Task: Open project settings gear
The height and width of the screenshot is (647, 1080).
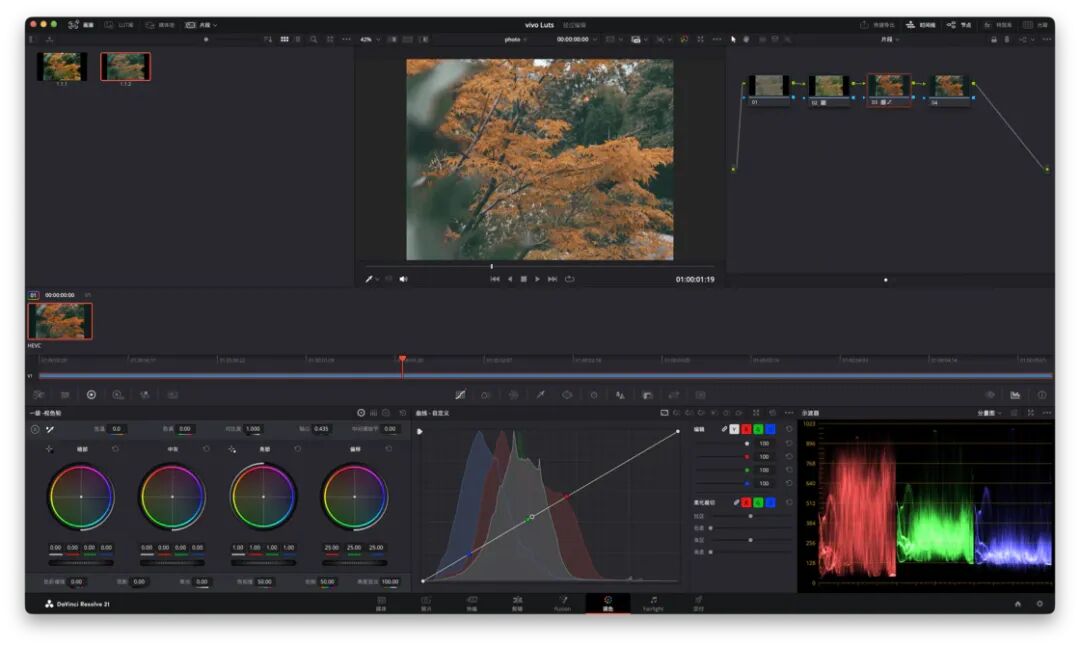Action: (x=1039, y=604)
